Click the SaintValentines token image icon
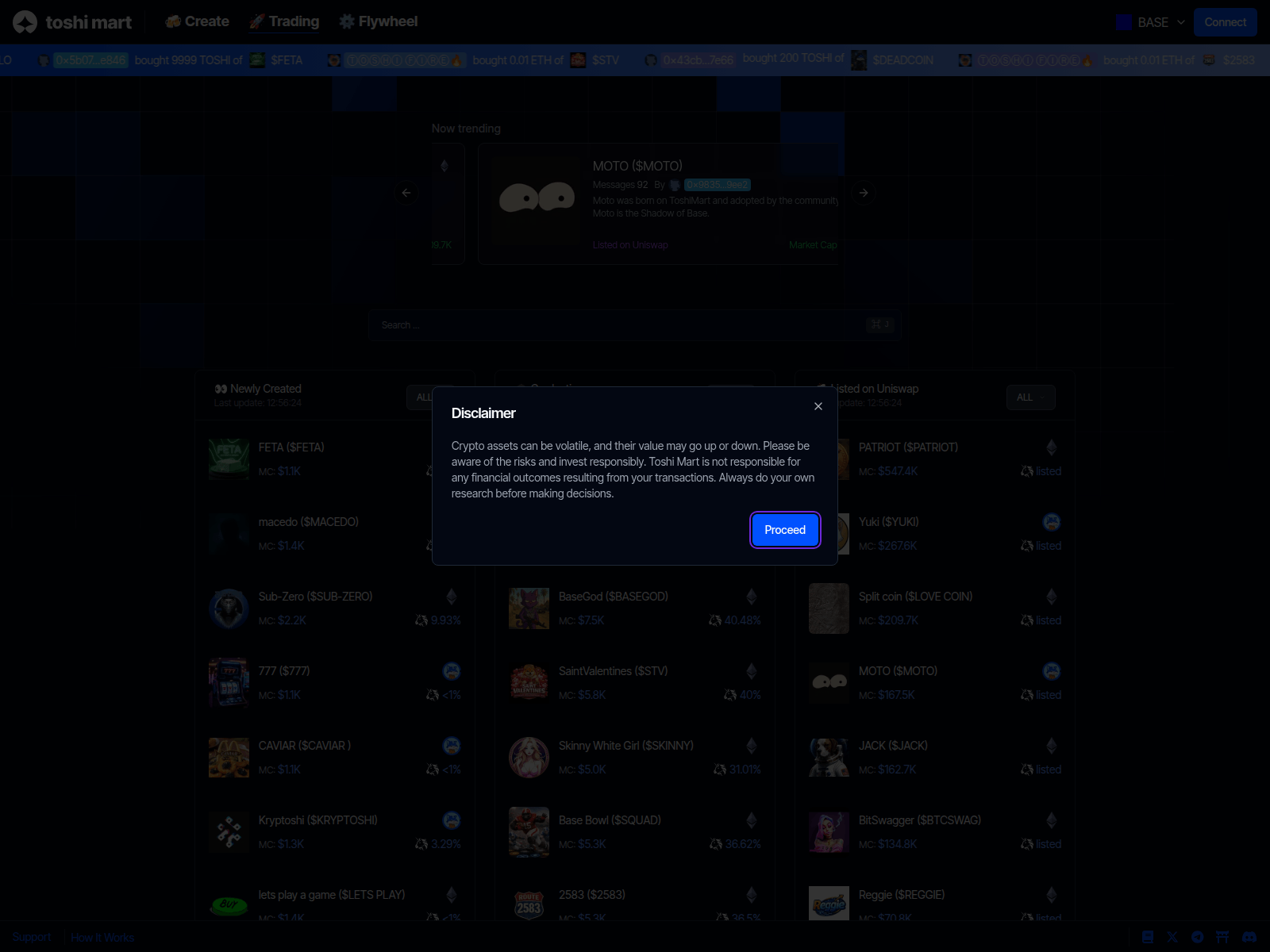This screenshot has width=1270, height=952. [x=529, y=683]
